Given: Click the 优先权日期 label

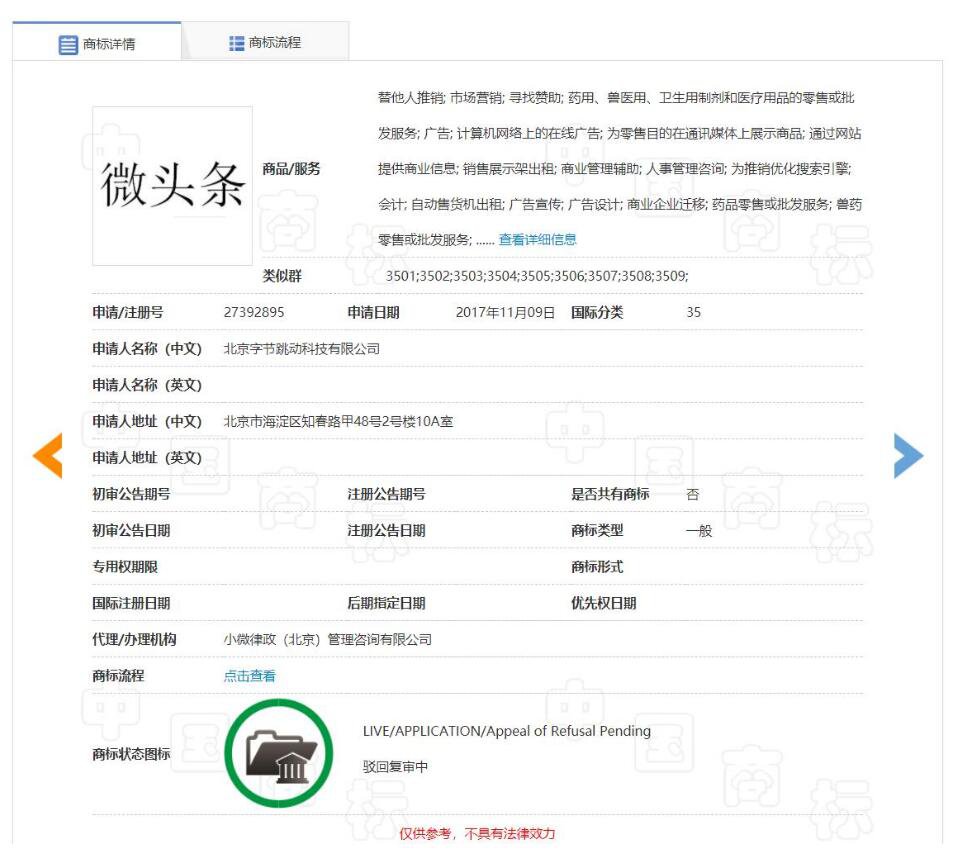Looking at the screenshot, I should pos(604,603).
